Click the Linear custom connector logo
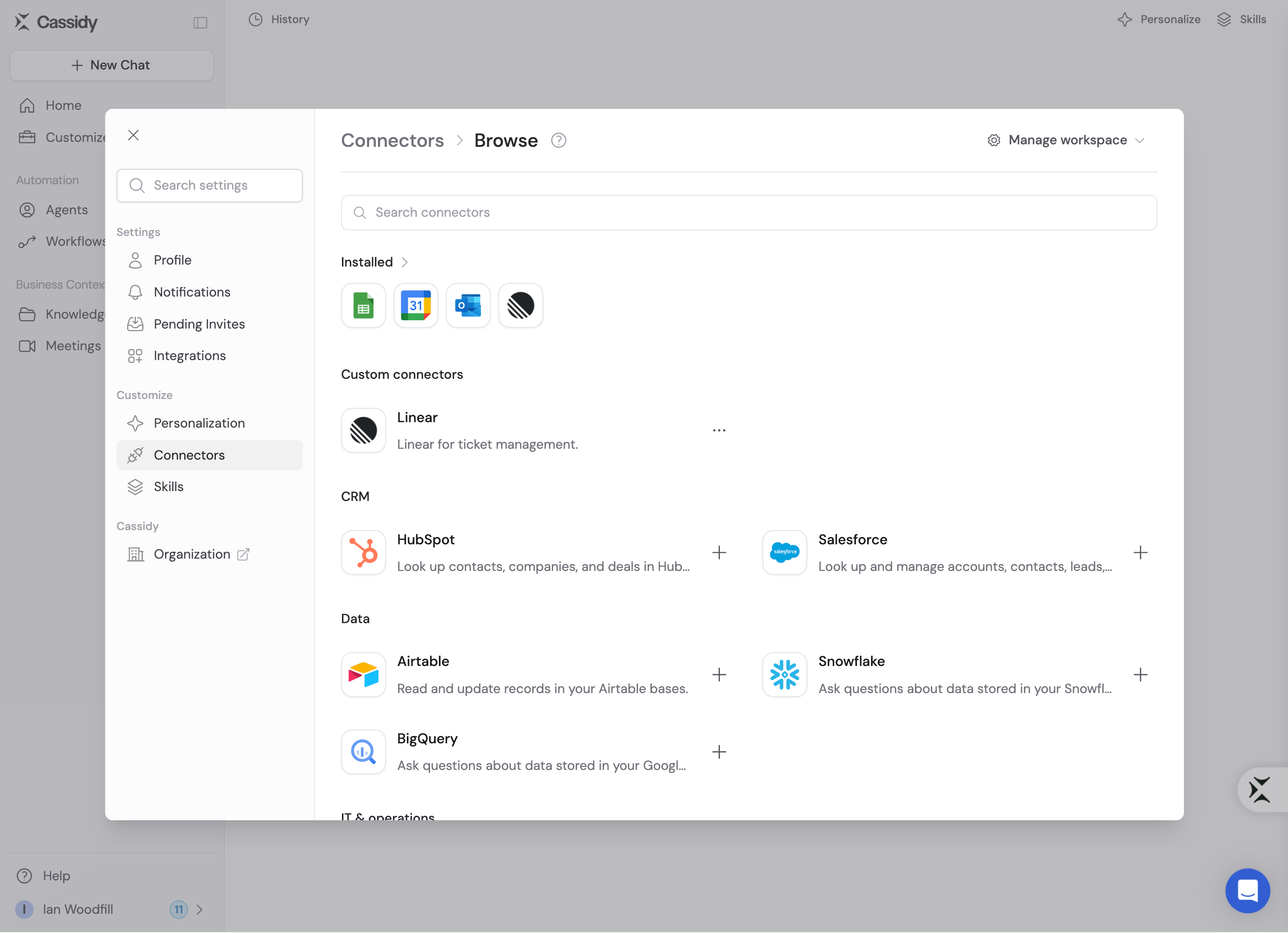 coord(364,431)
